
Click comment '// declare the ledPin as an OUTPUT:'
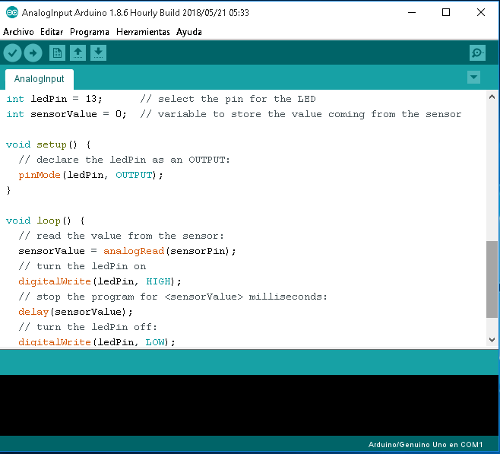point(124,160)
